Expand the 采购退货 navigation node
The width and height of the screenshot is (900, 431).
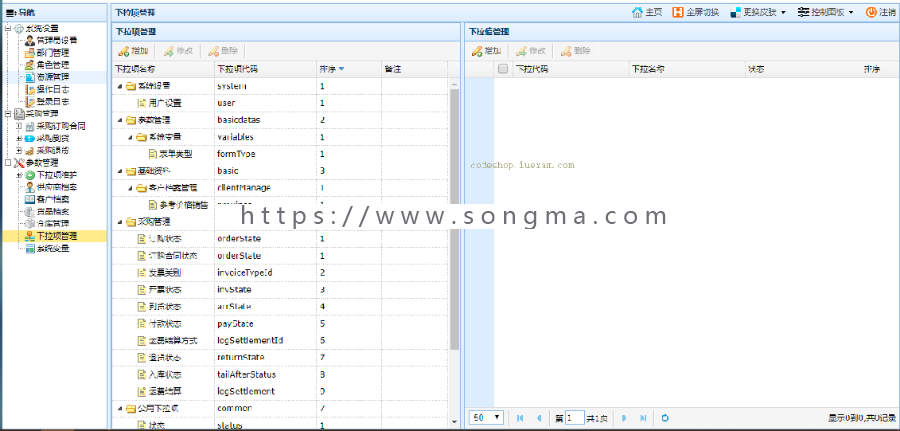[x=19, y=150]
